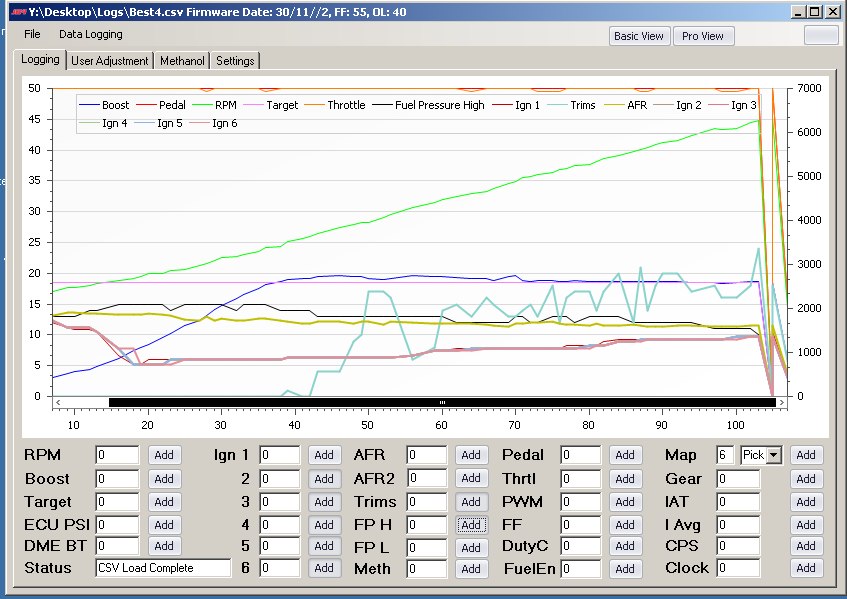Click the Map number field
Screen dimensions: 847x599
725,455
